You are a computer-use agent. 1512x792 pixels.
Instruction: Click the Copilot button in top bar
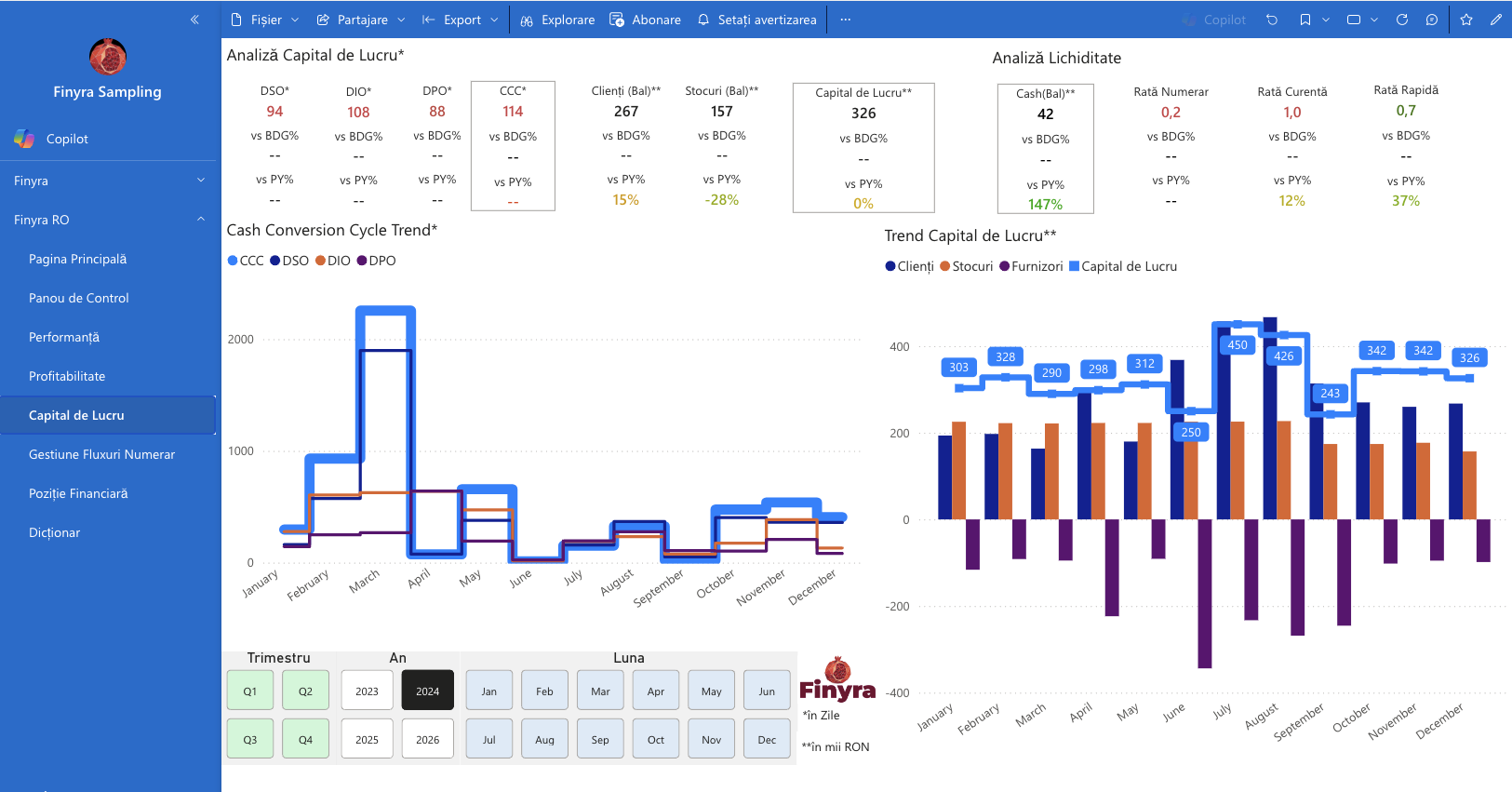[x=1214, y=20]
